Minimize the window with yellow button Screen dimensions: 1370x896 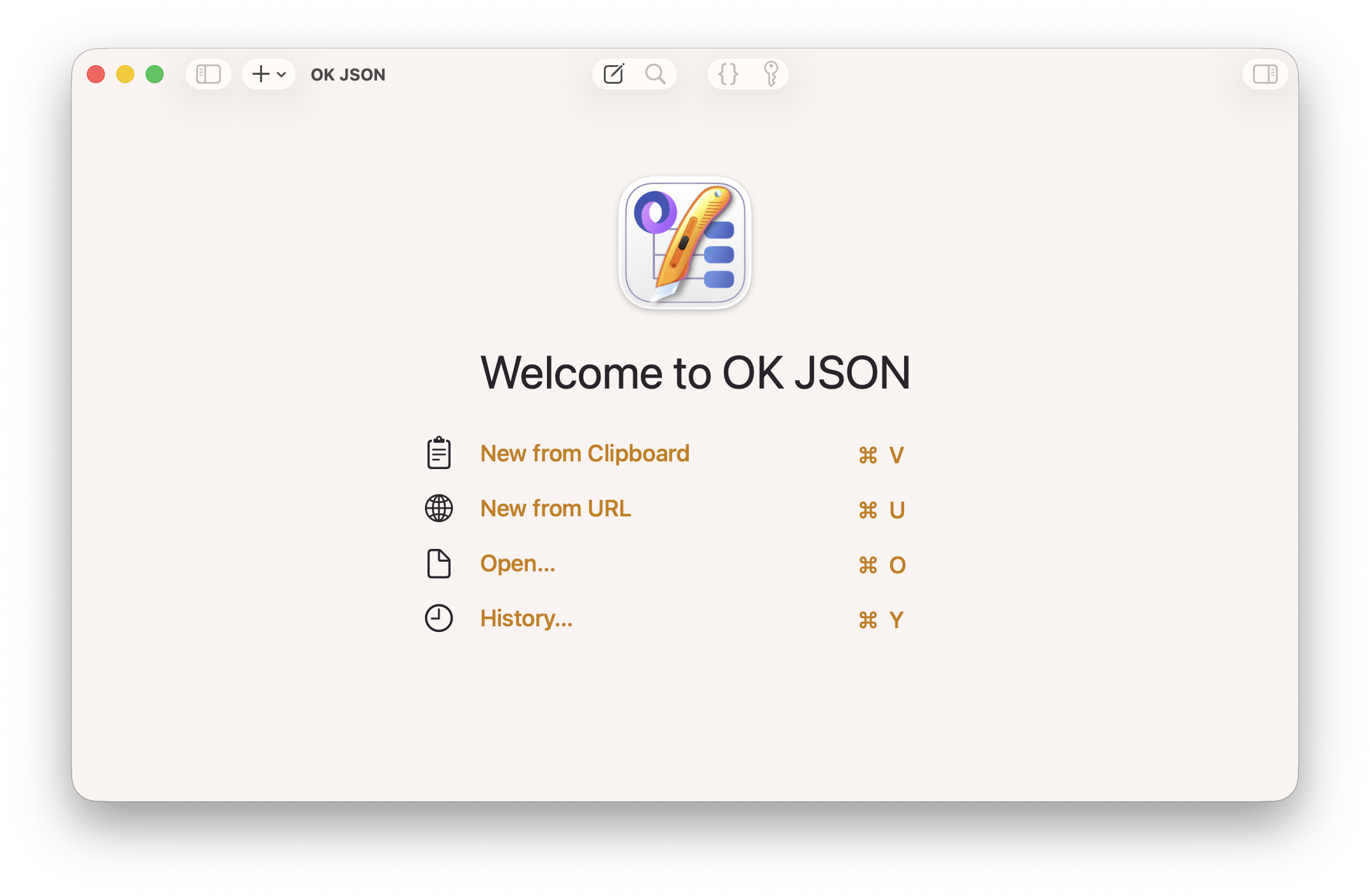click(x=125, y=74)
